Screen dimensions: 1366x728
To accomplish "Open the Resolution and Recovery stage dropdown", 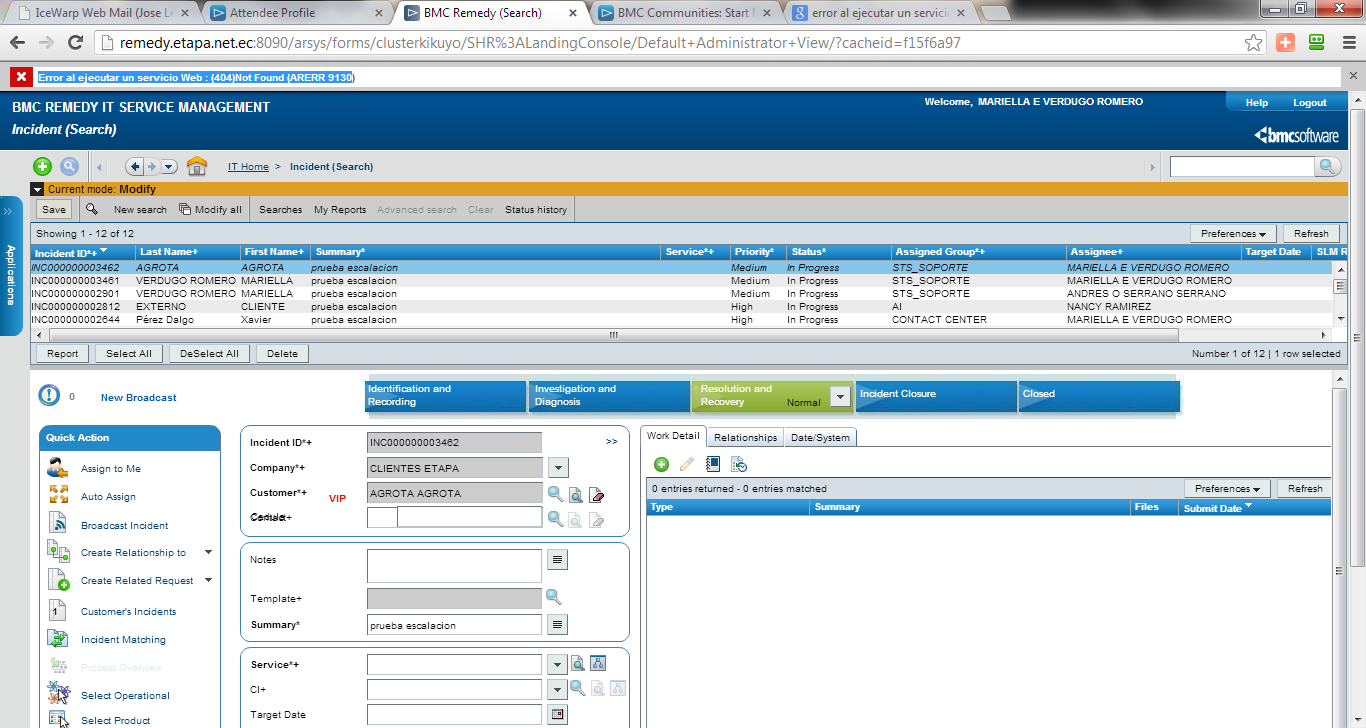I will pyautogui.click(x=841, y=397).
